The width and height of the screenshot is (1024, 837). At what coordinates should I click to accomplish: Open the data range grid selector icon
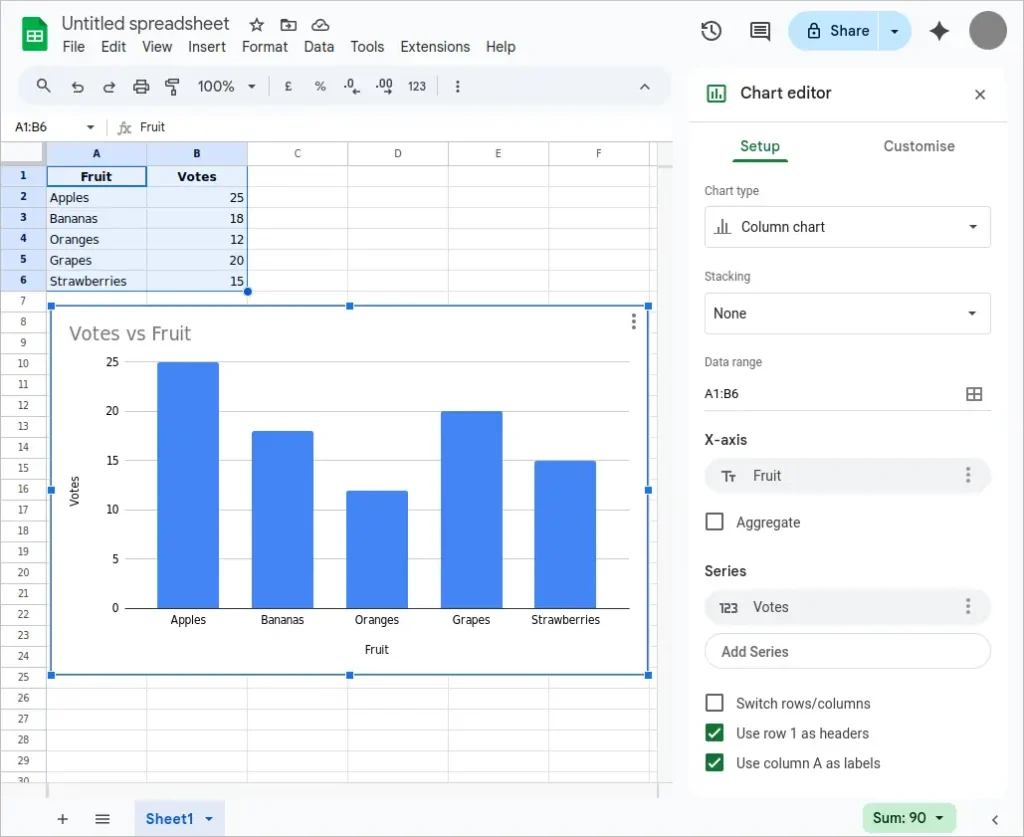tap(974, 394)
